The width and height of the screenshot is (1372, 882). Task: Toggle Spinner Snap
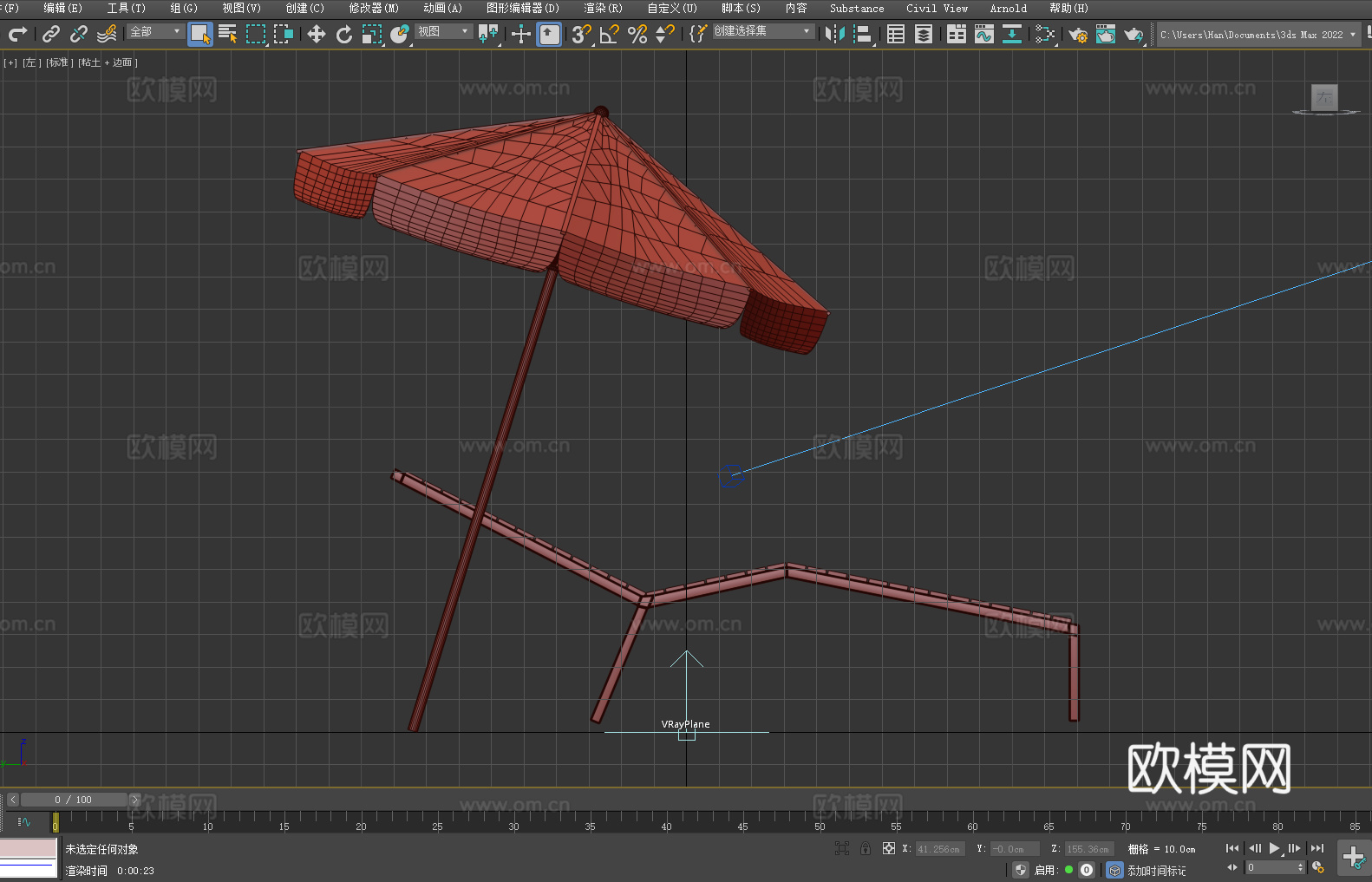pyautogui.click(x=665, y=34)
